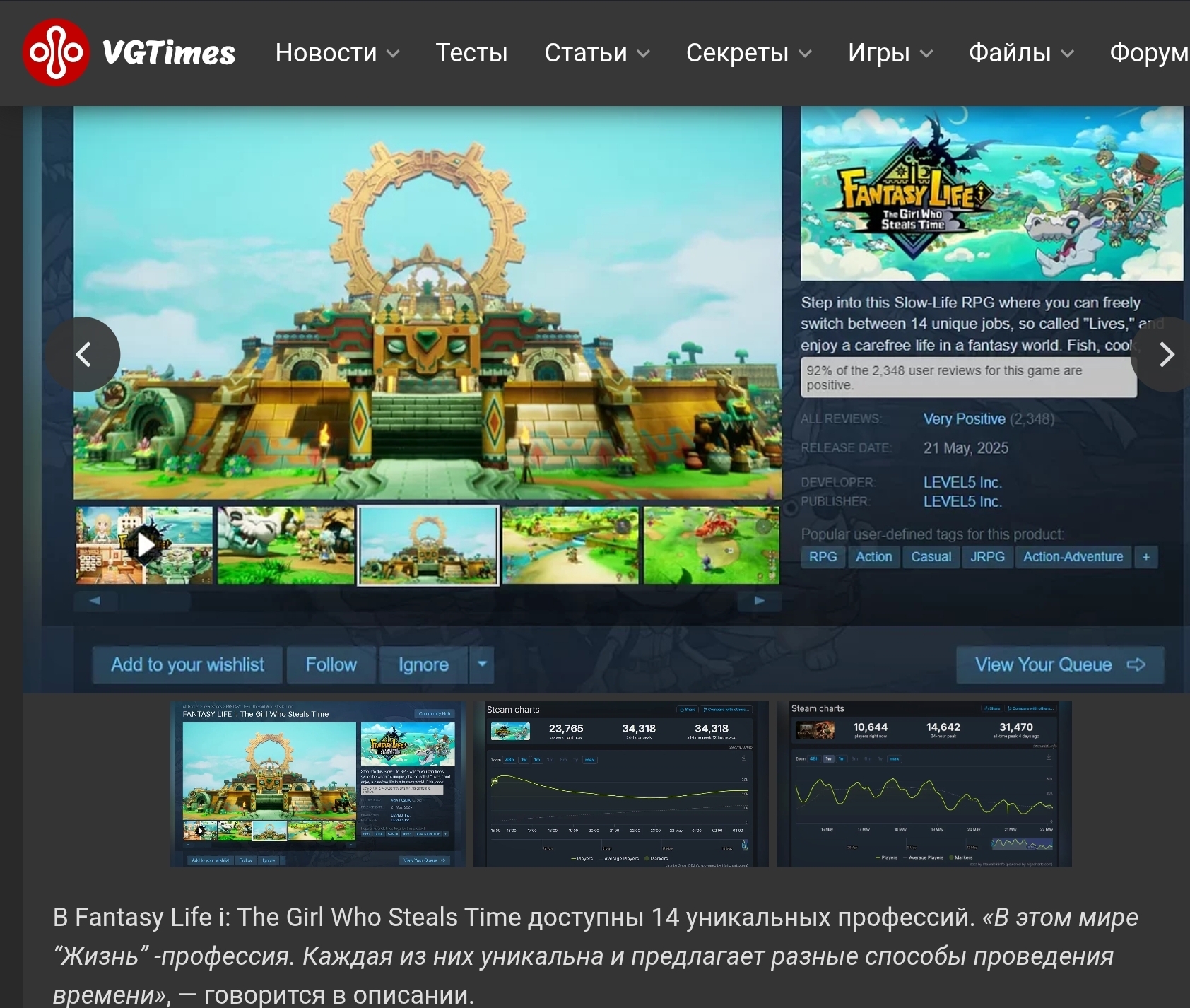
Task: Select the Casual tag
Action: [x=931, y=557]
